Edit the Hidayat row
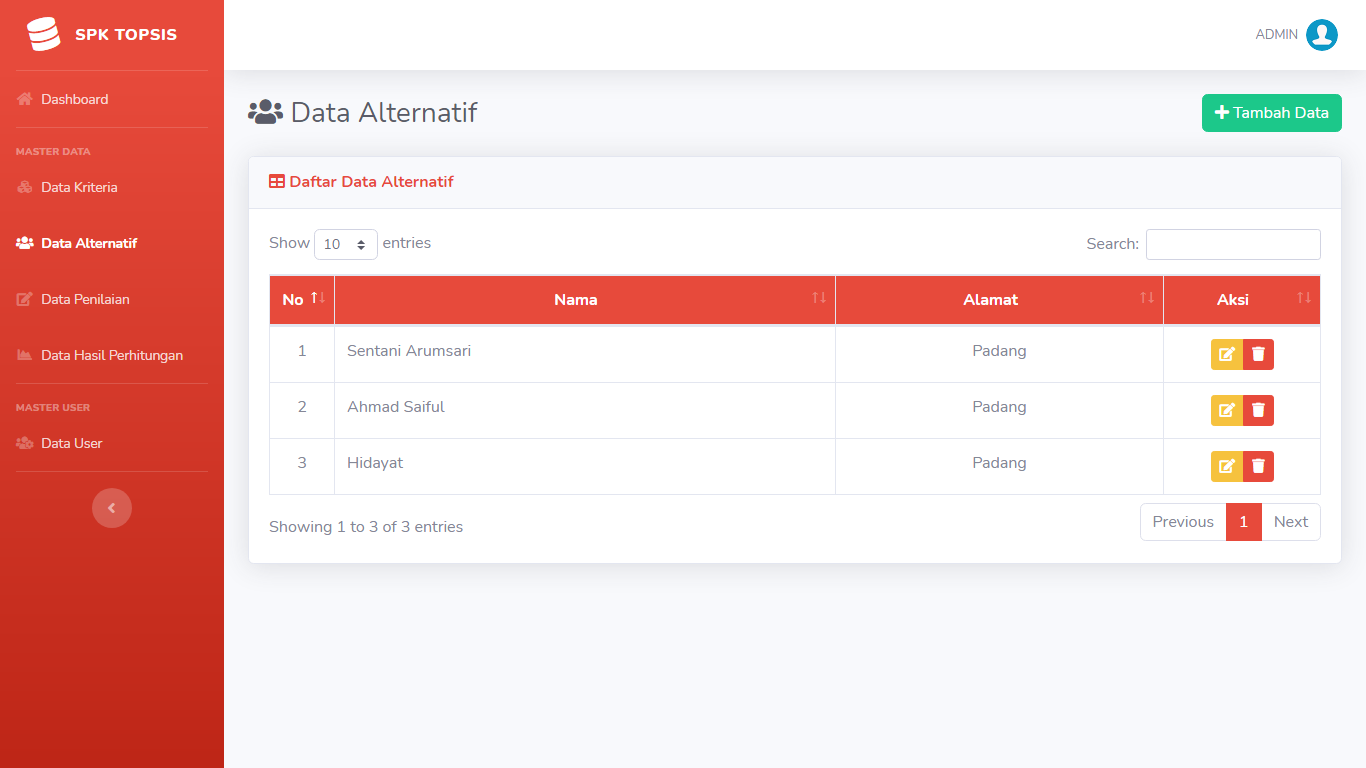Viewport: 1366px width, 768px height. 1227,466
